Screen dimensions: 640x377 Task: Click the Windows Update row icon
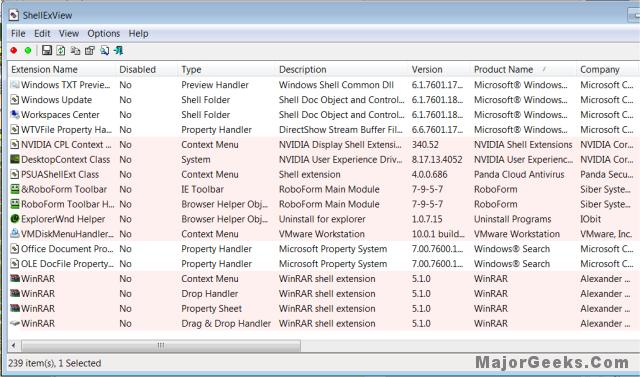coord(15,100)
